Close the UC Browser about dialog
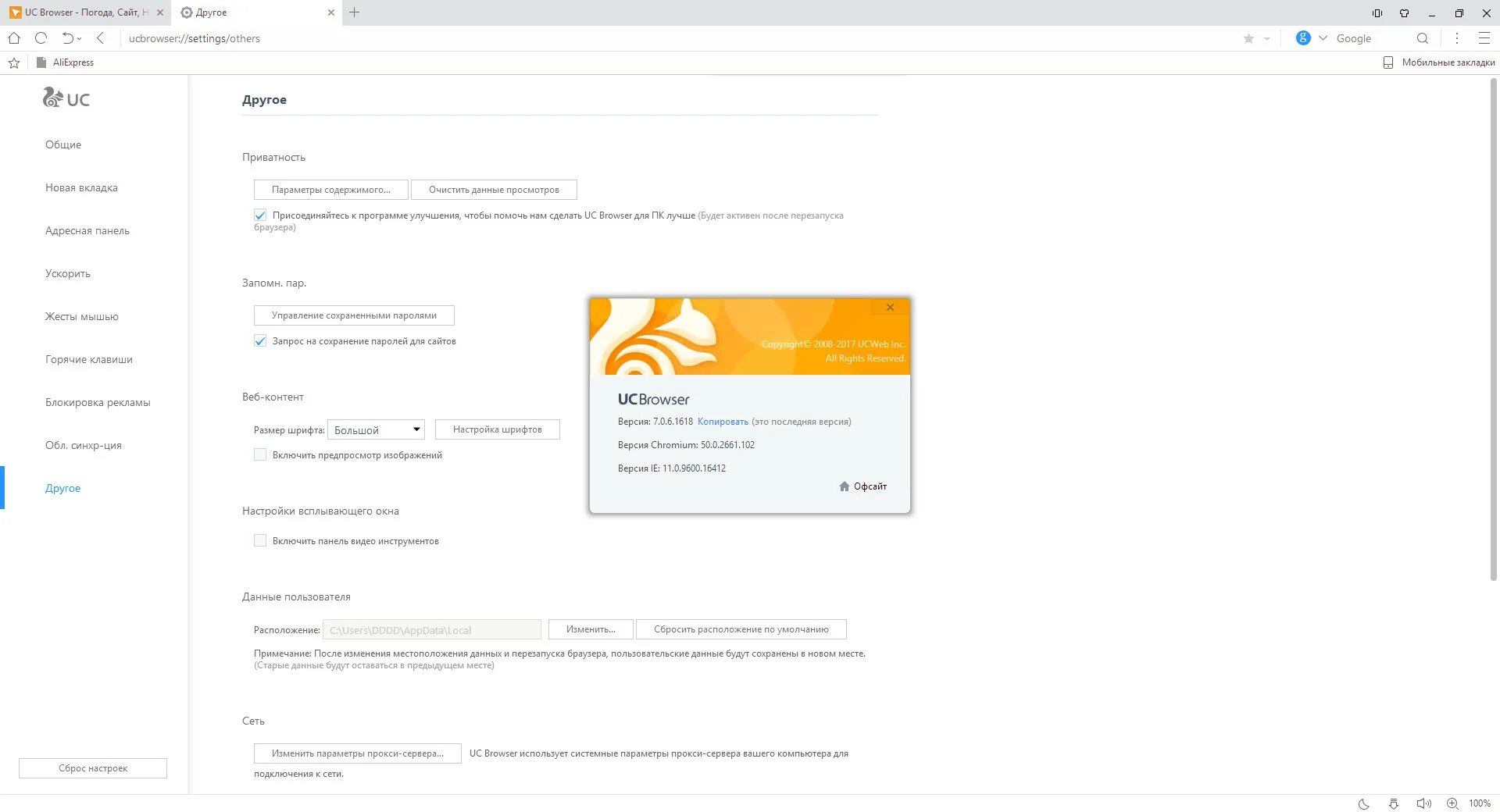 click(x=890, y=308)
